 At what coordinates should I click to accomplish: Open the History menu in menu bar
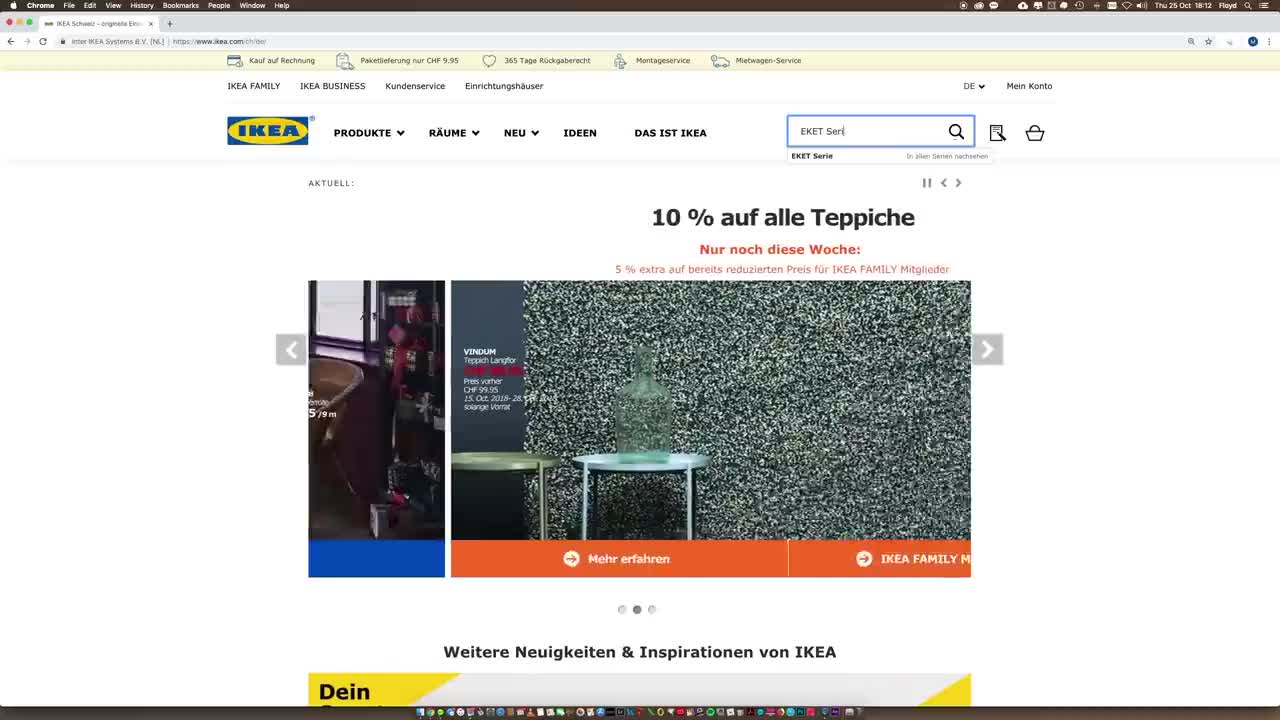tap(142, 5)
